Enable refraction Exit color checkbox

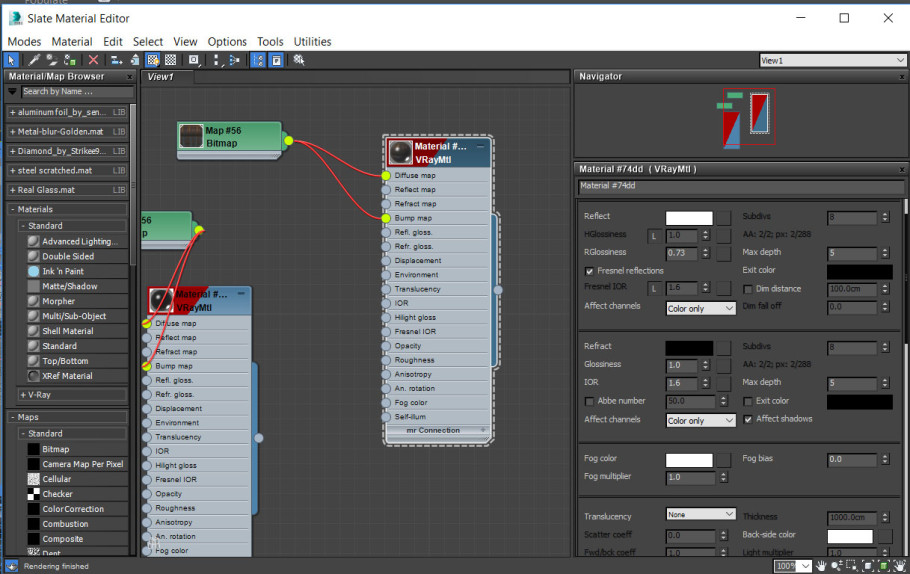tap(748, 401)
